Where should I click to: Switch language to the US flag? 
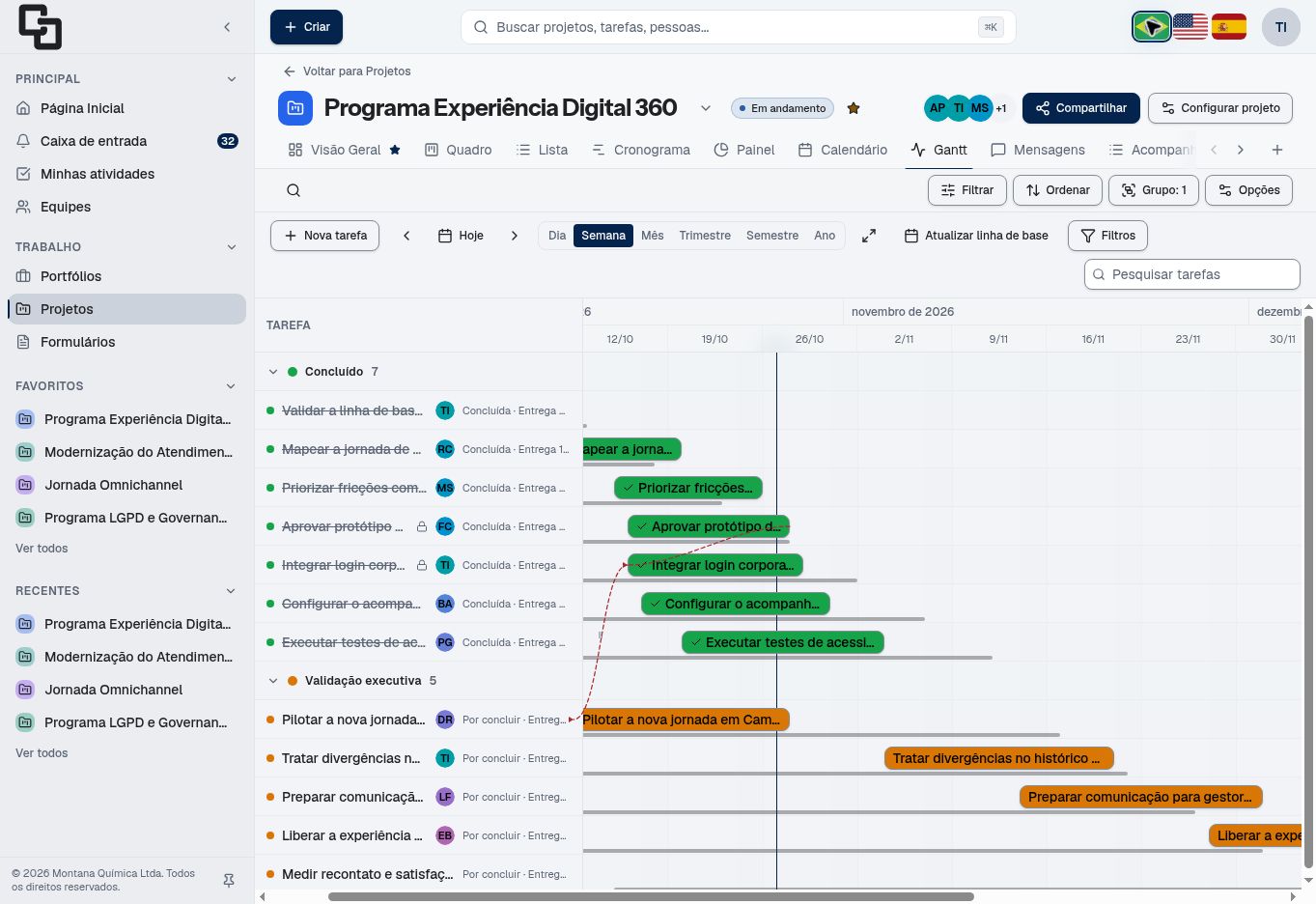coord(1190,27)
